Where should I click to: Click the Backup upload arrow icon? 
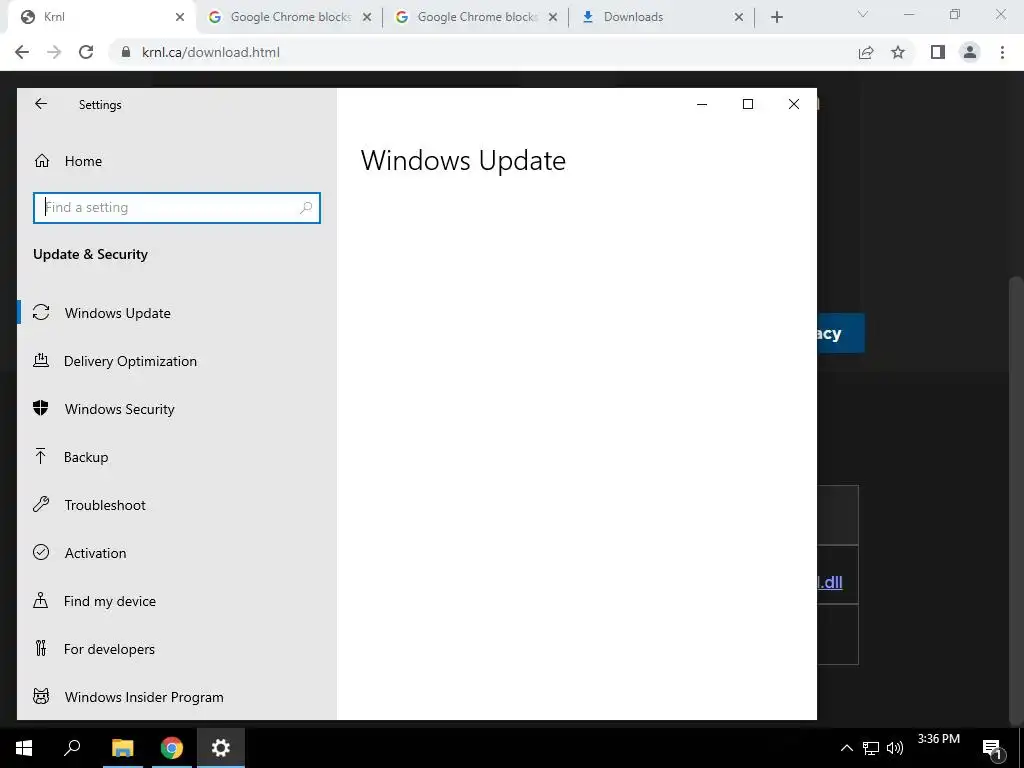click(40, 456)
